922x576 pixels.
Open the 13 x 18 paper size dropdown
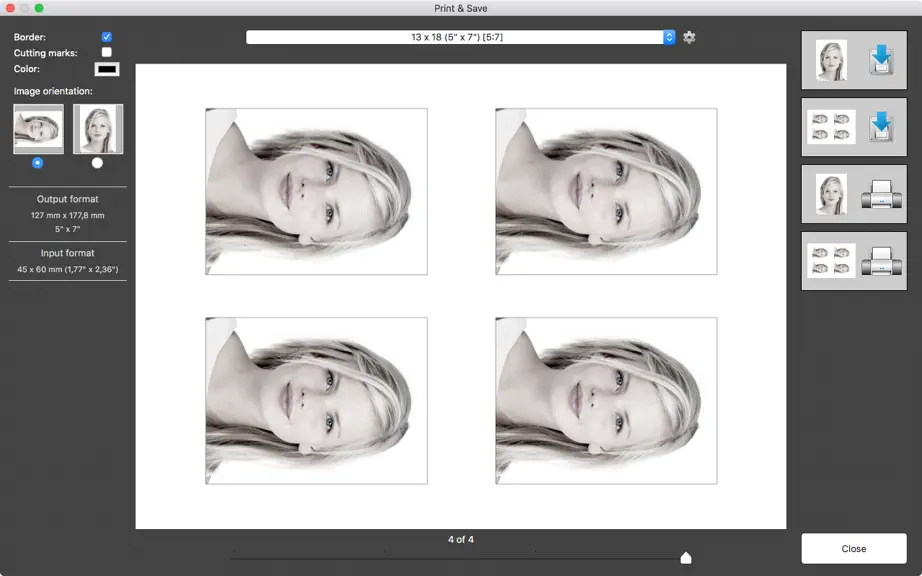coord(460,37)
